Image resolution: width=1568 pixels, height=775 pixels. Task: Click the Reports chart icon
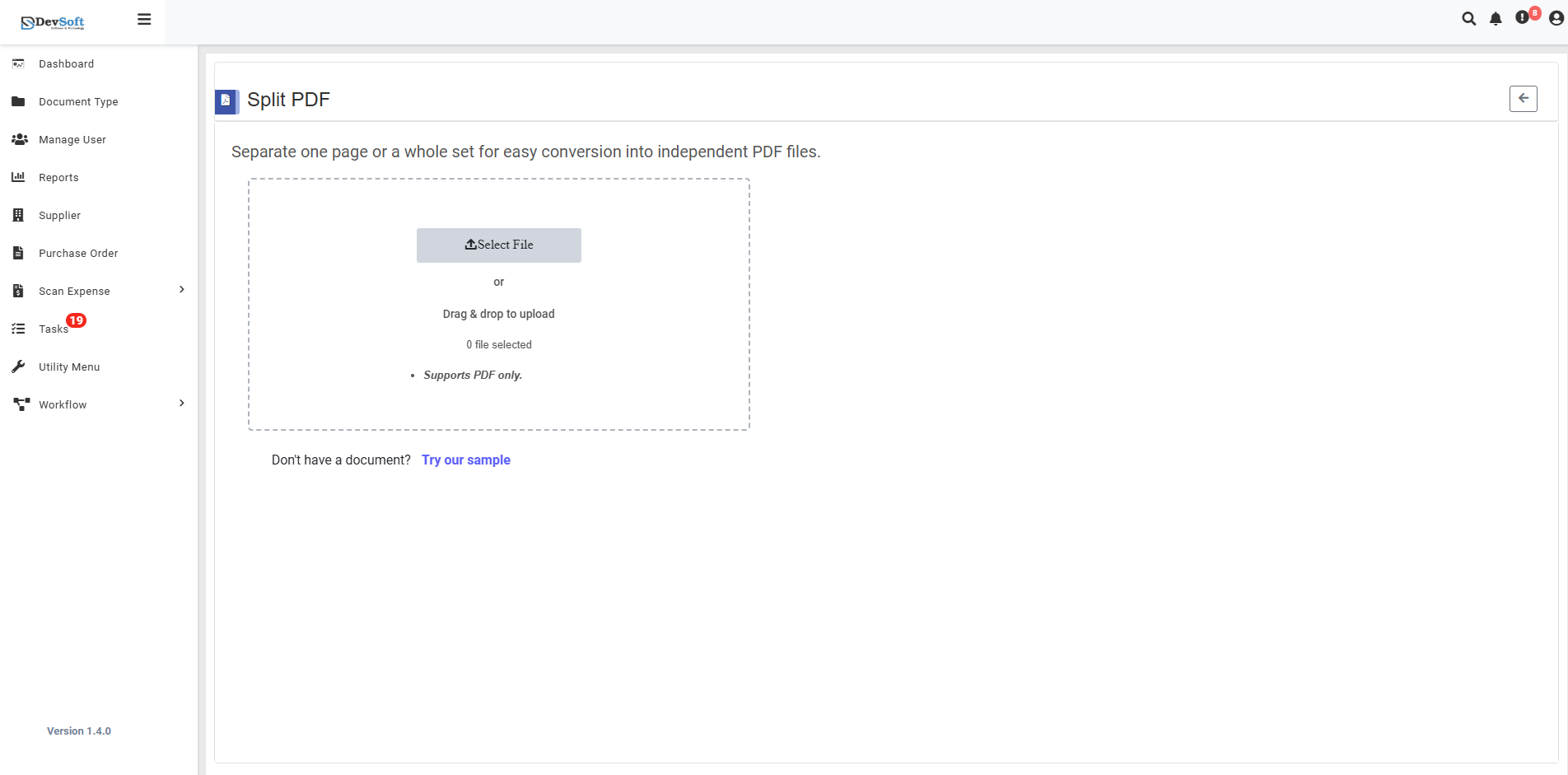19,177
